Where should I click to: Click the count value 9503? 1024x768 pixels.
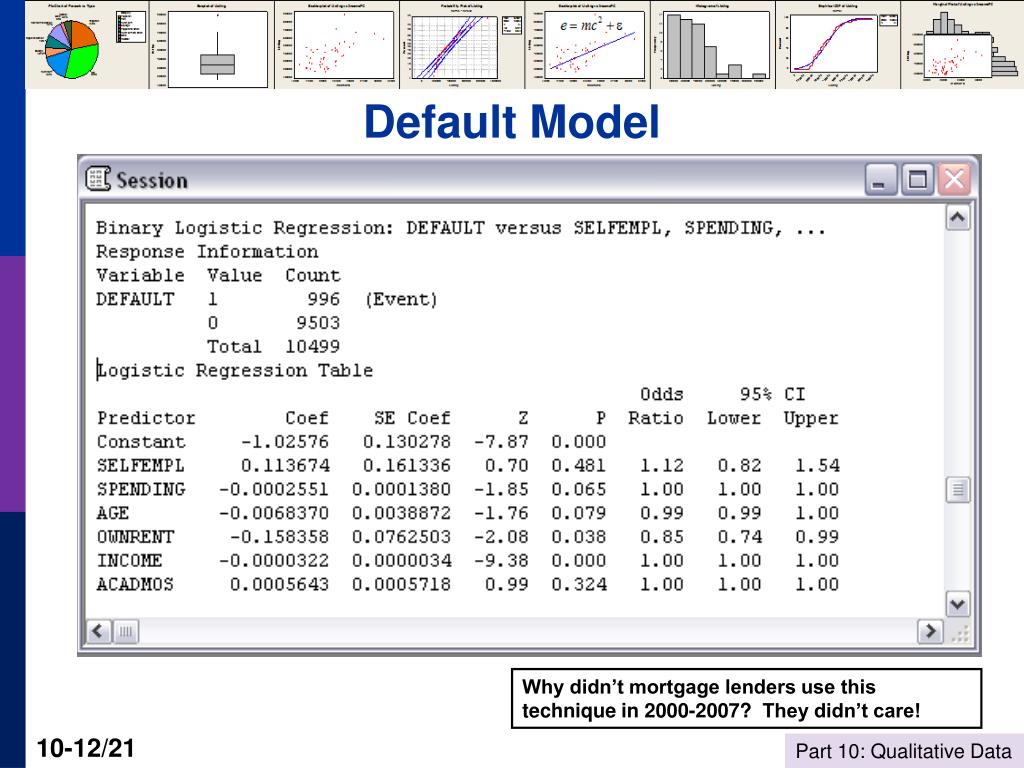(318, 323)
